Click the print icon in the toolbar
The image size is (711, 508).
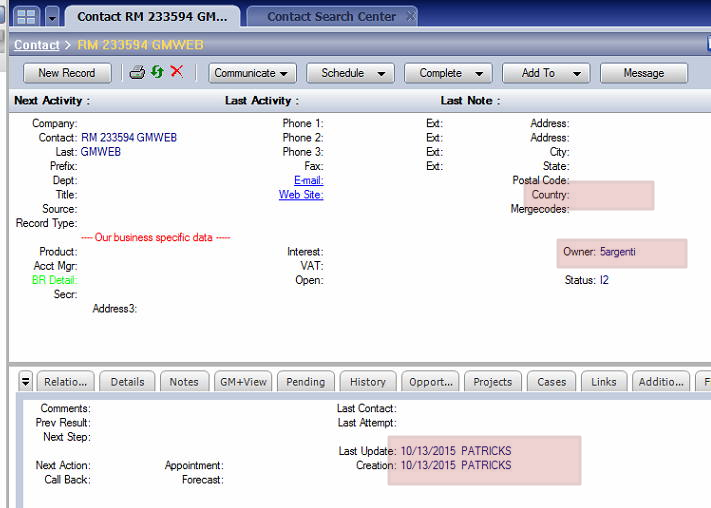tap(138, 73)
